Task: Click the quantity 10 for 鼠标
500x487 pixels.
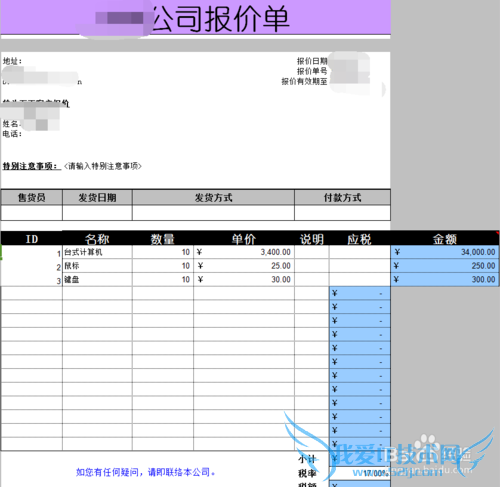Action: (163, 266)
